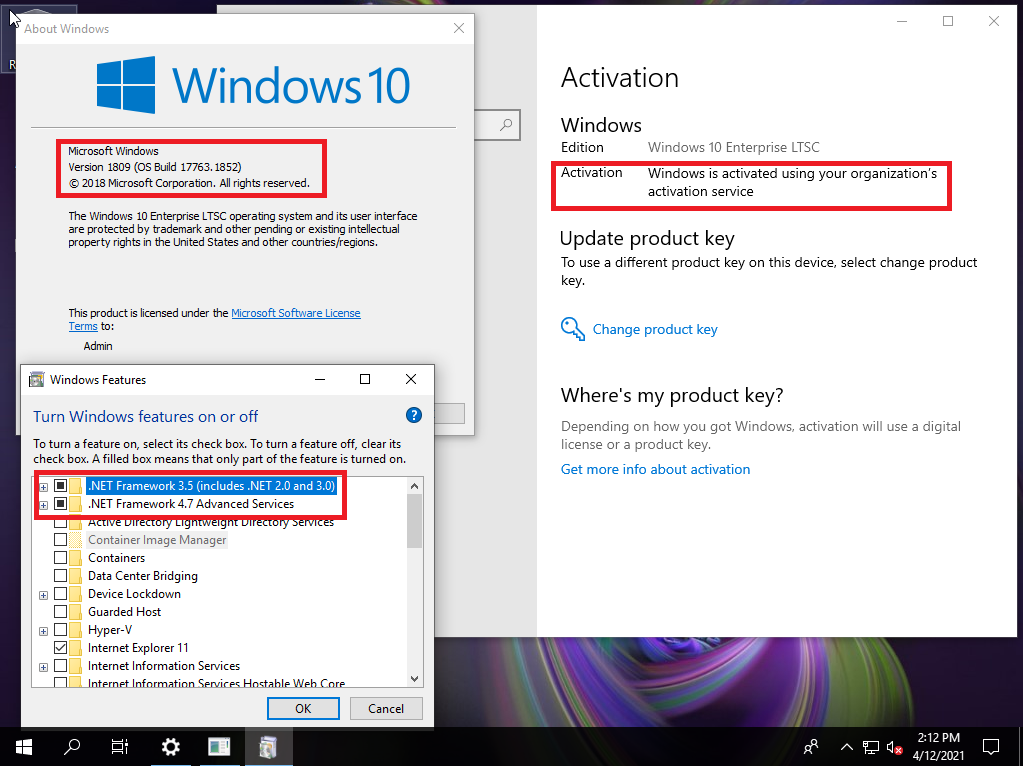
Task: Click the .NET Framework 3.5 folder icon
Action: 76,485
